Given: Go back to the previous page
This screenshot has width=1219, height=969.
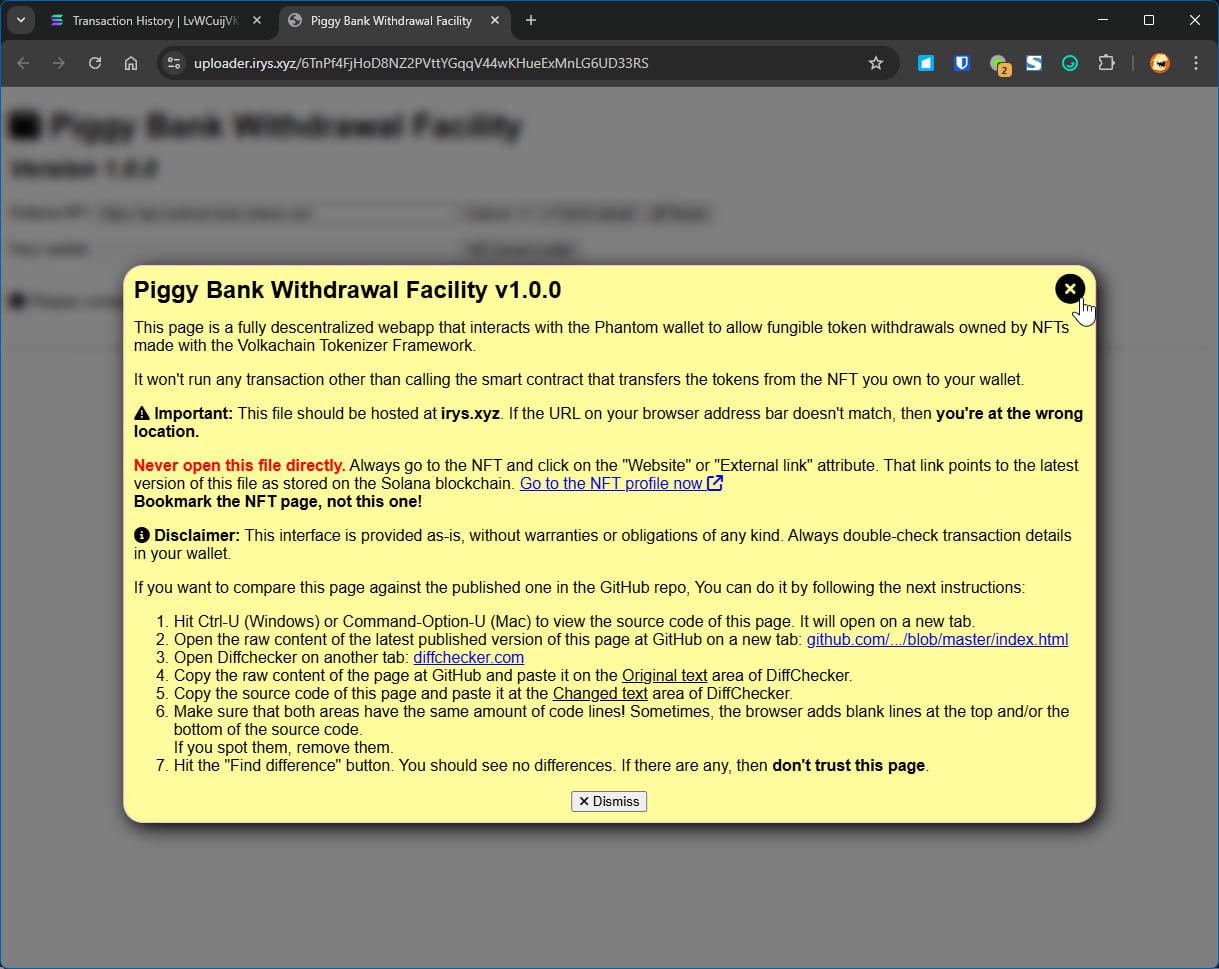Looking at the screenshot, I should (23, 63).
